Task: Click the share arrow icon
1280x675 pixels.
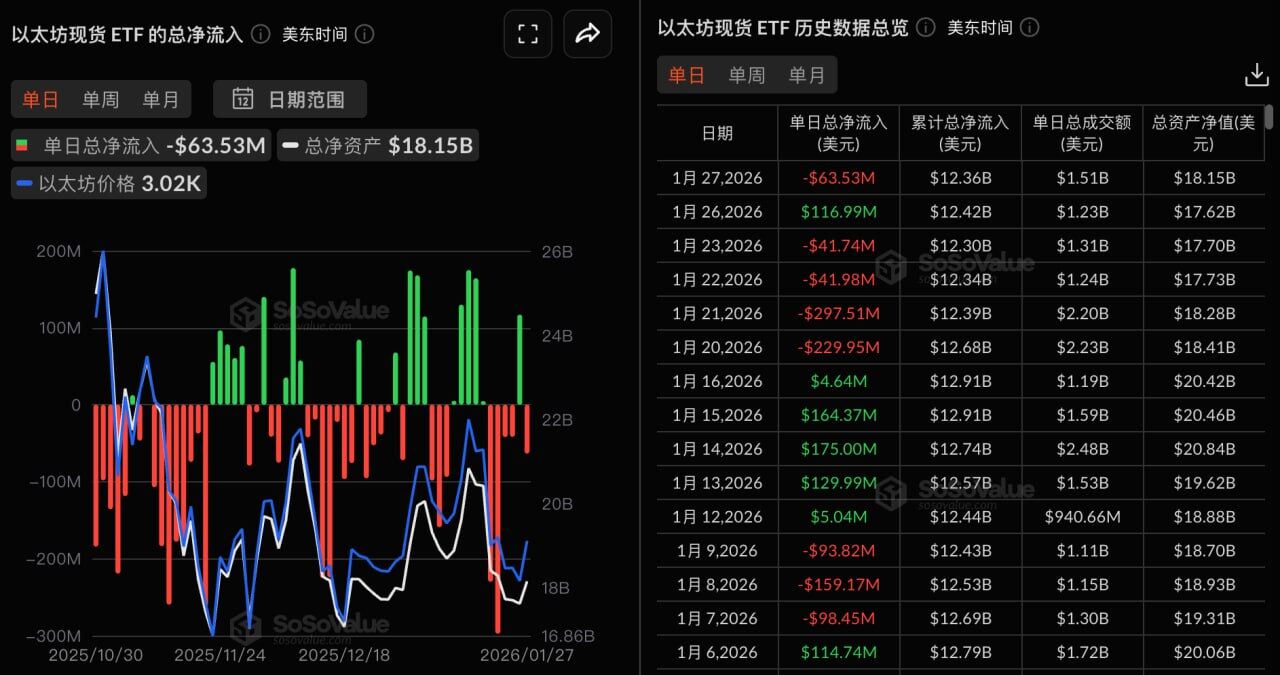Action: [587, 34]
